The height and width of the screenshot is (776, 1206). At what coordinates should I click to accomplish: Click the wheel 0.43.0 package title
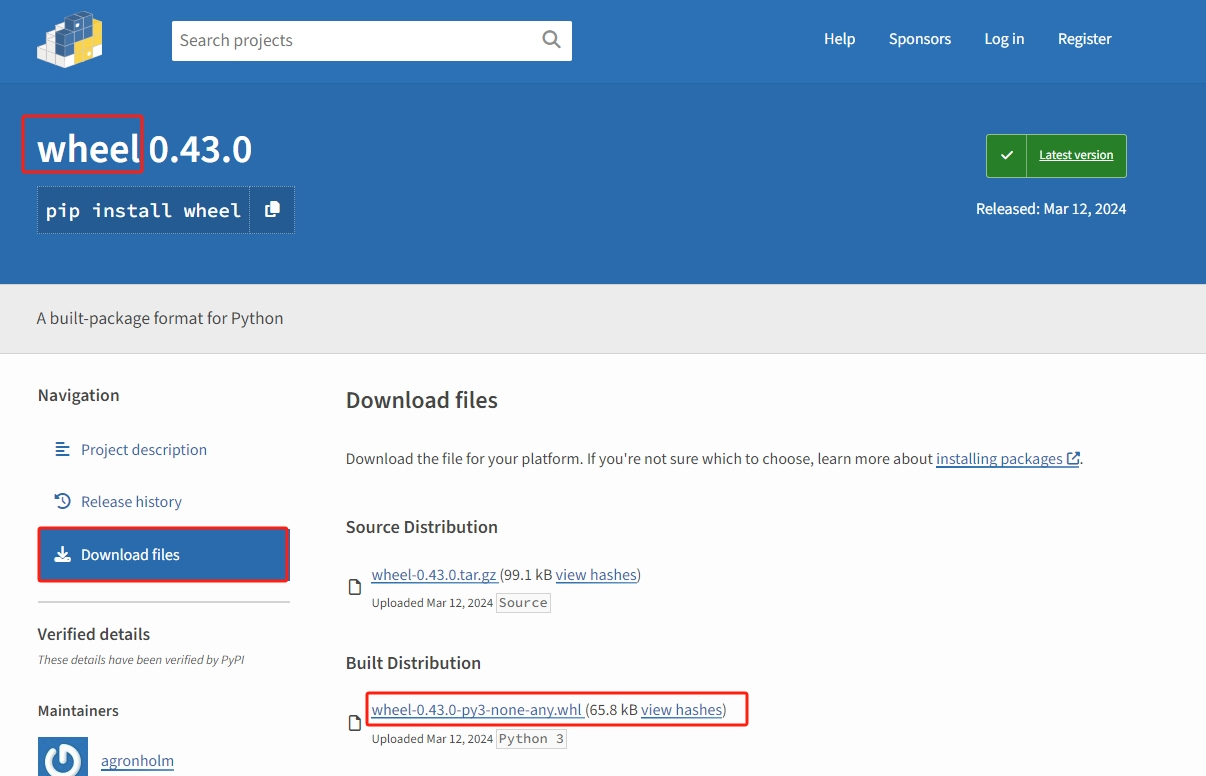145,149
